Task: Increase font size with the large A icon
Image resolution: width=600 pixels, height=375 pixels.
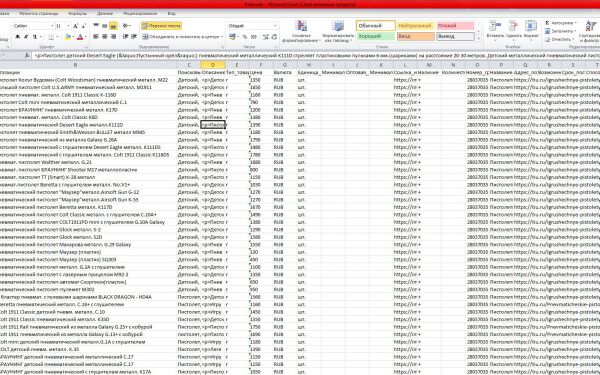Action: tap(75, 26)
